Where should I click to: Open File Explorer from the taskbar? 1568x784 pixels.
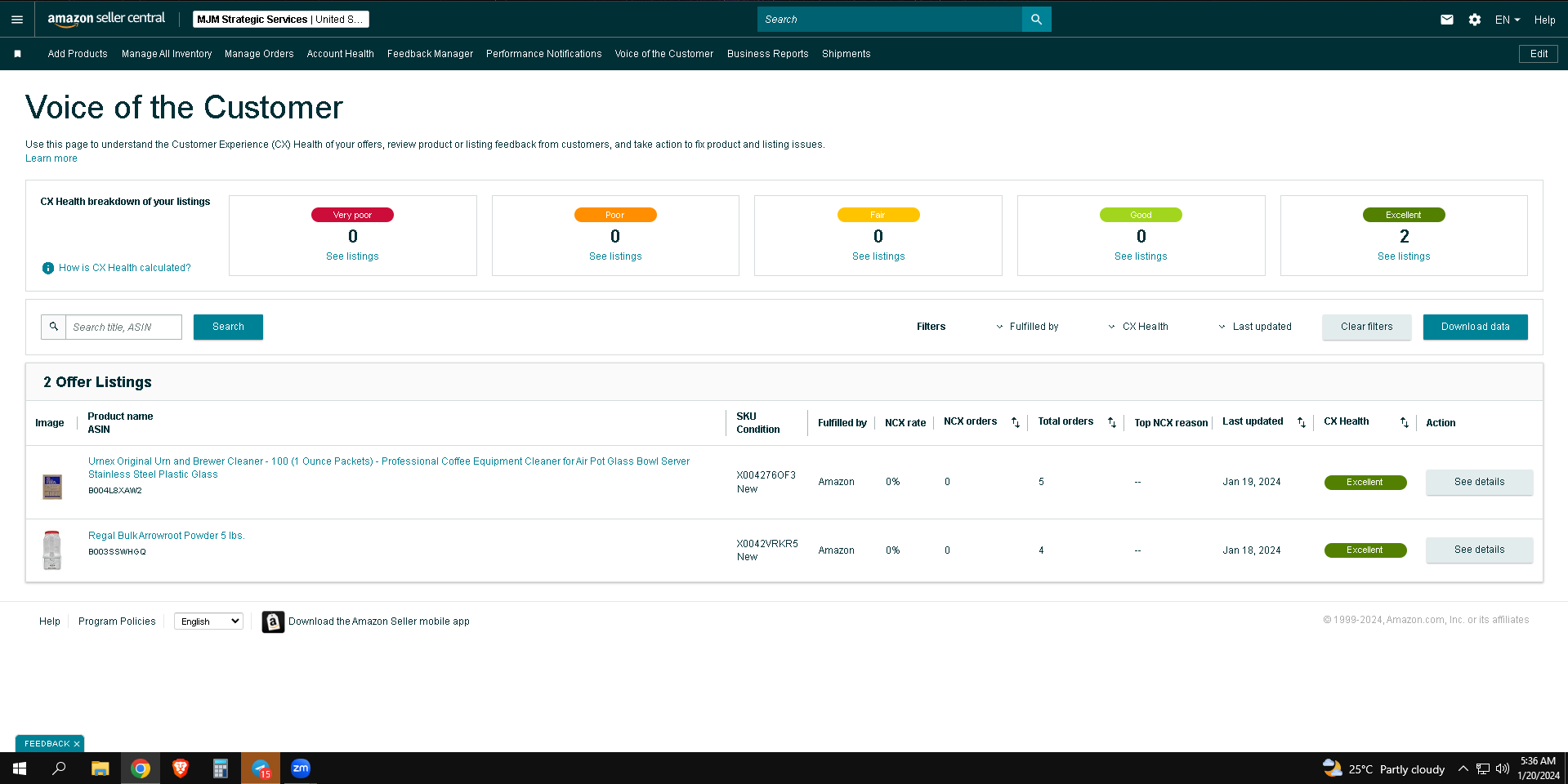100,768
